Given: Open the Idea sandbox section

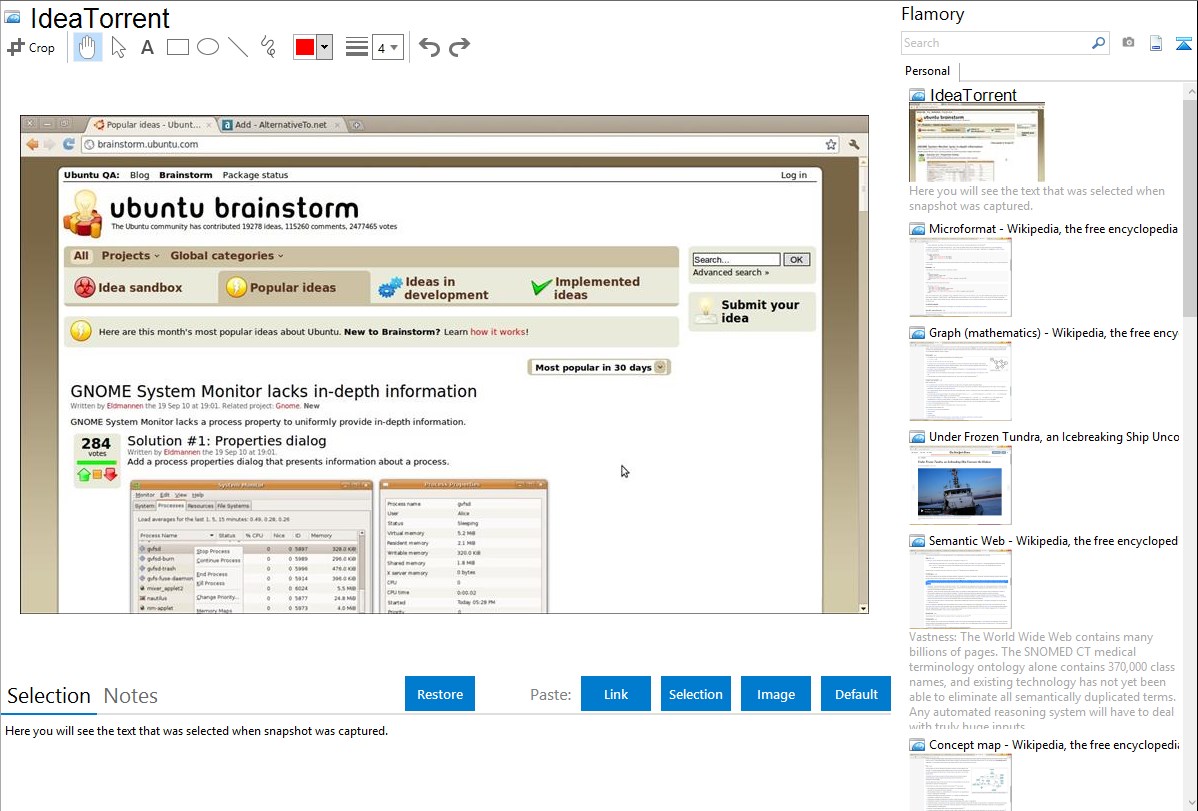Looking at the screenshot, I should (x=128, y=287).
